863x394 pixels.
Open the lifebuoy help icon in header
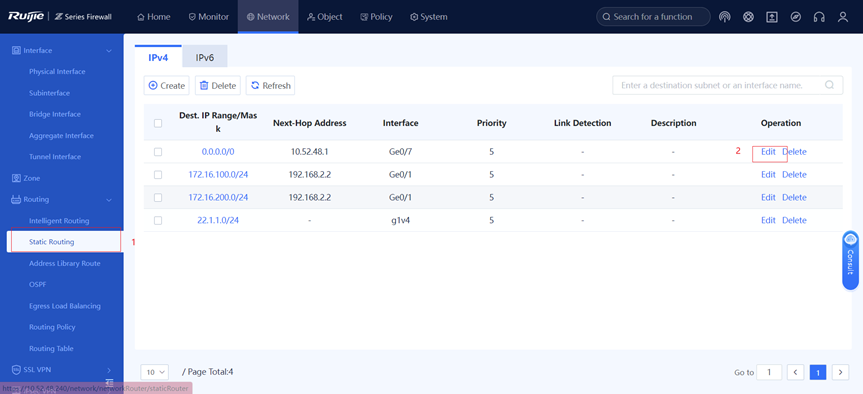[748, 17]
